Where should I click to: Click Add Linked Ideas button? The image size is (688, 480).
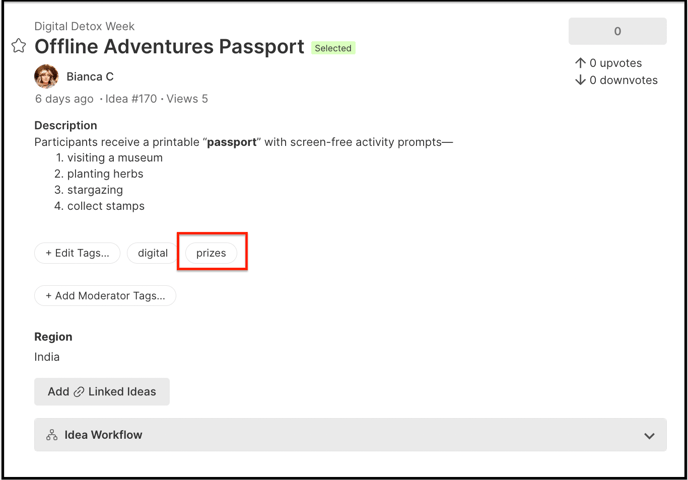pos(102,392)
